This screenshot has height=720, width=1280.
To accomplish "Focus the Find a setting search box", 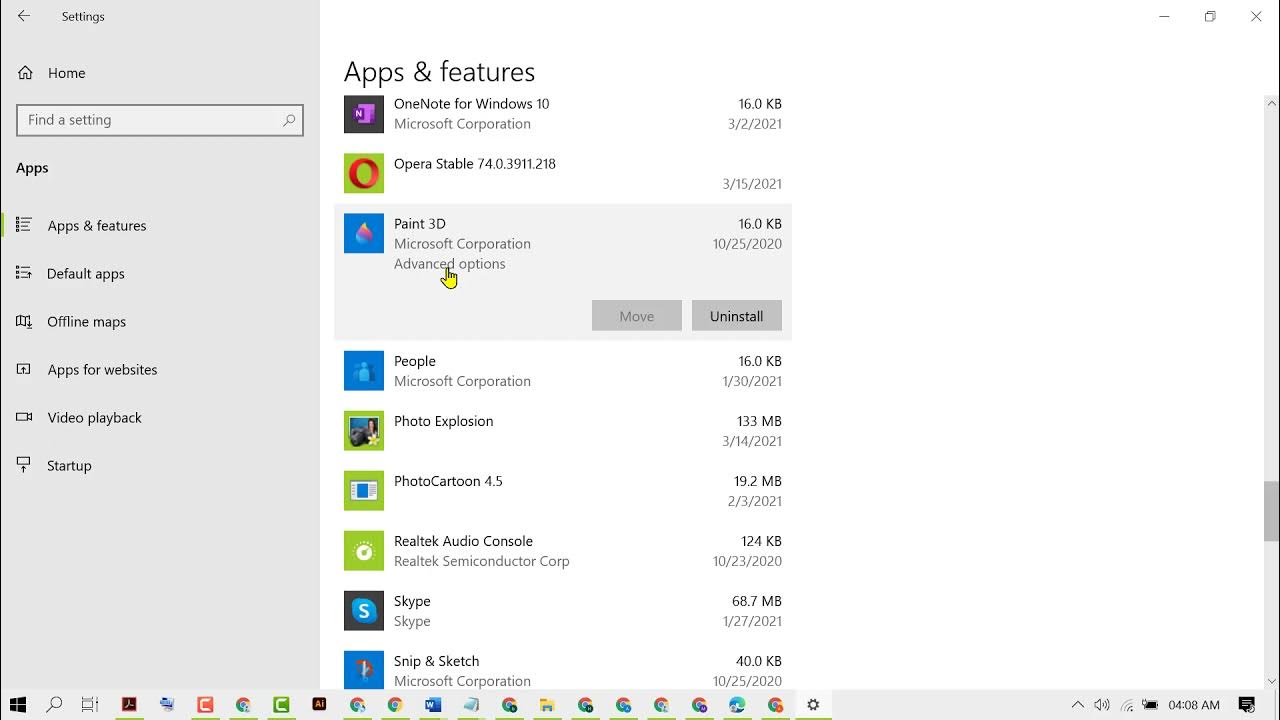I will coord(160,120).
